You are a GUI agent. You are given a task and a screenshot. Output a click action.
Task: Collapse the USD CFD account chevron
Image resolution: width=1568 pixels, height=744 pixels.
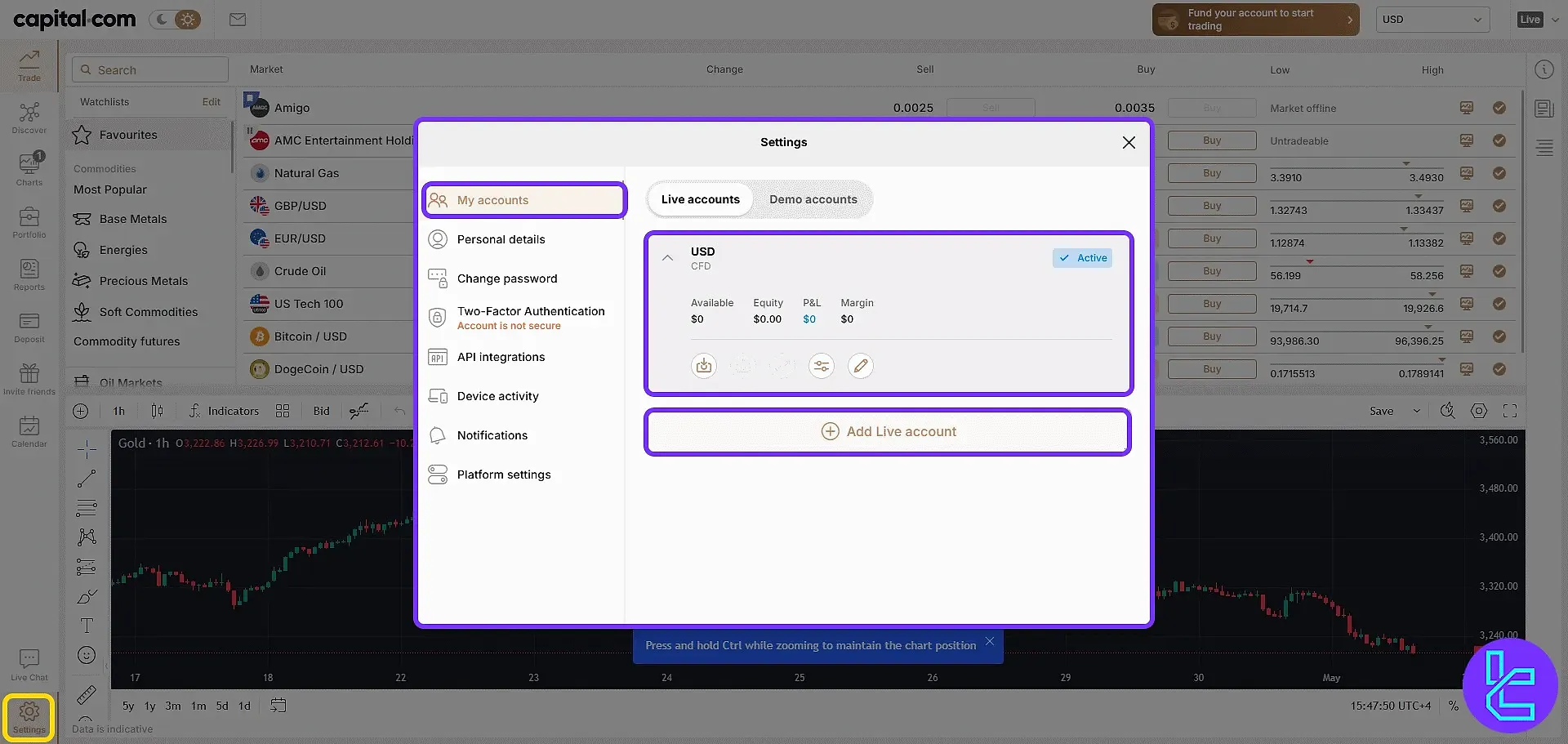pos(667,258)
